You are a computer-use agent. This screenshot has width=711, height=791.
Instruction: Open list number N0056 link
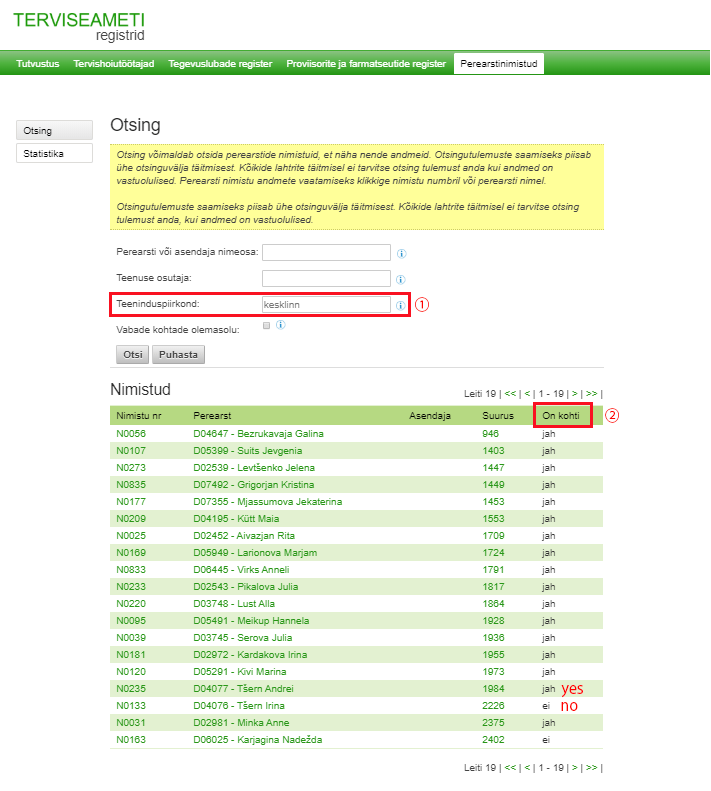point(131,434)
